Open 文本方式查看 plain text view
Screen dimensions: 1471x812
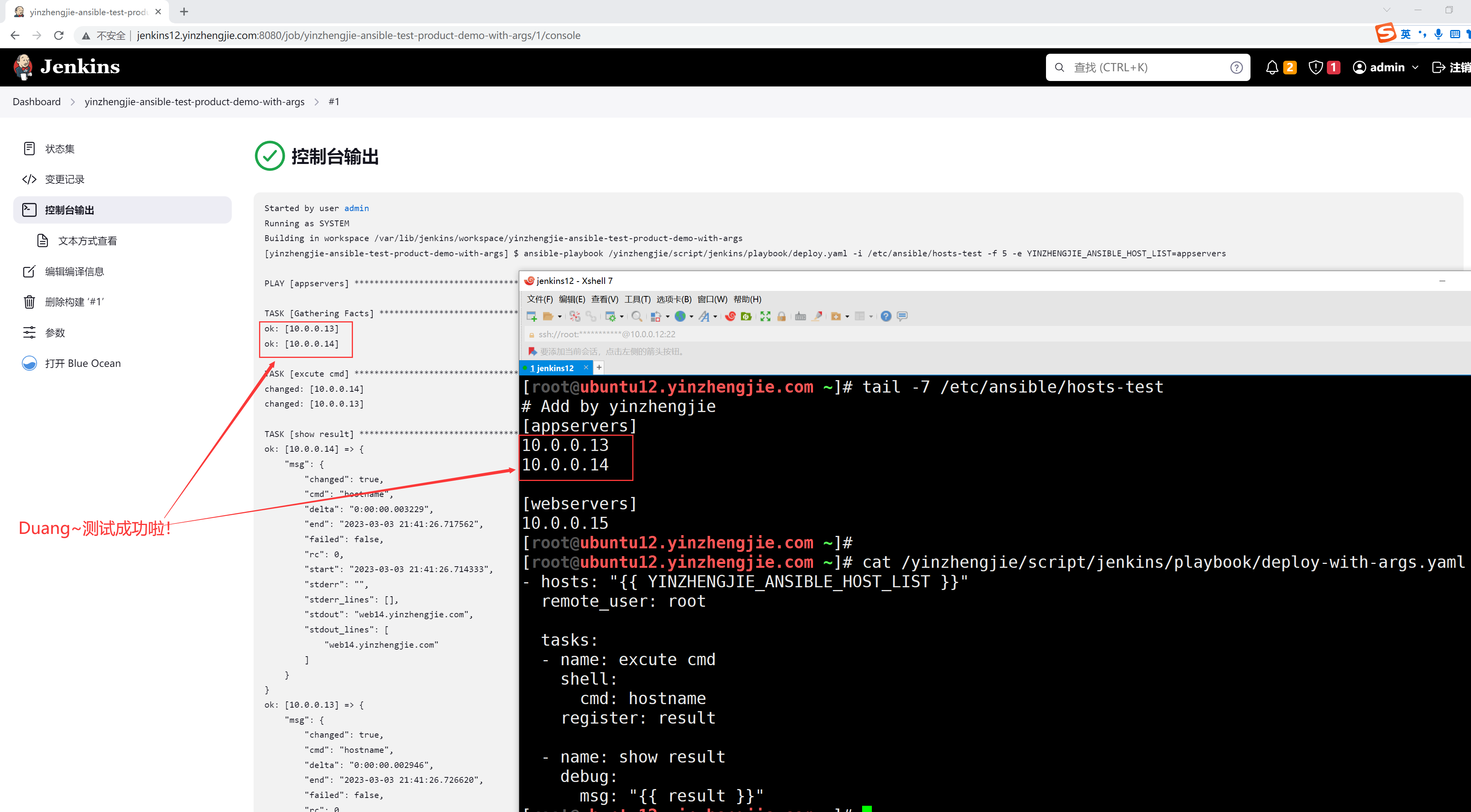[x=87, y=241]
